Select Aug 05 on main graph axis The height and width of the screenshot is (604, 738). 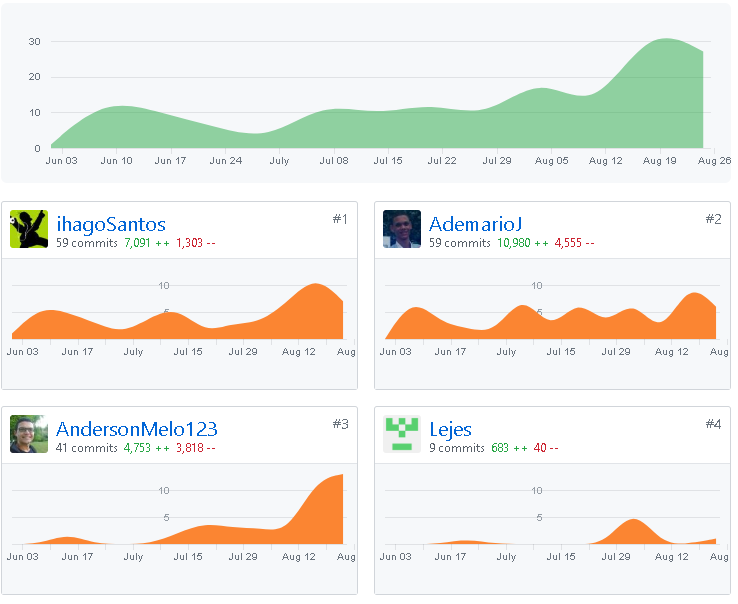click(x=552, y=161)
